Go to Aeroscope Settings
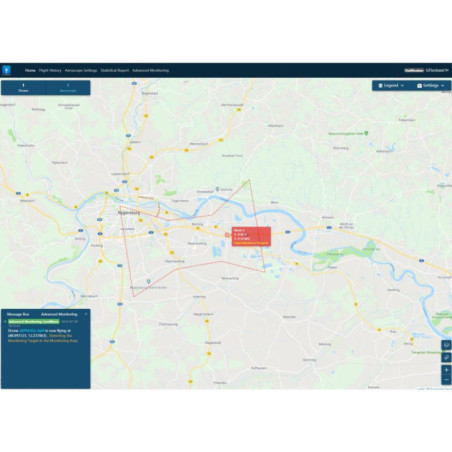The height and width of the screenshot is (452, 452). pyautogui.click(x=81, y=71)
